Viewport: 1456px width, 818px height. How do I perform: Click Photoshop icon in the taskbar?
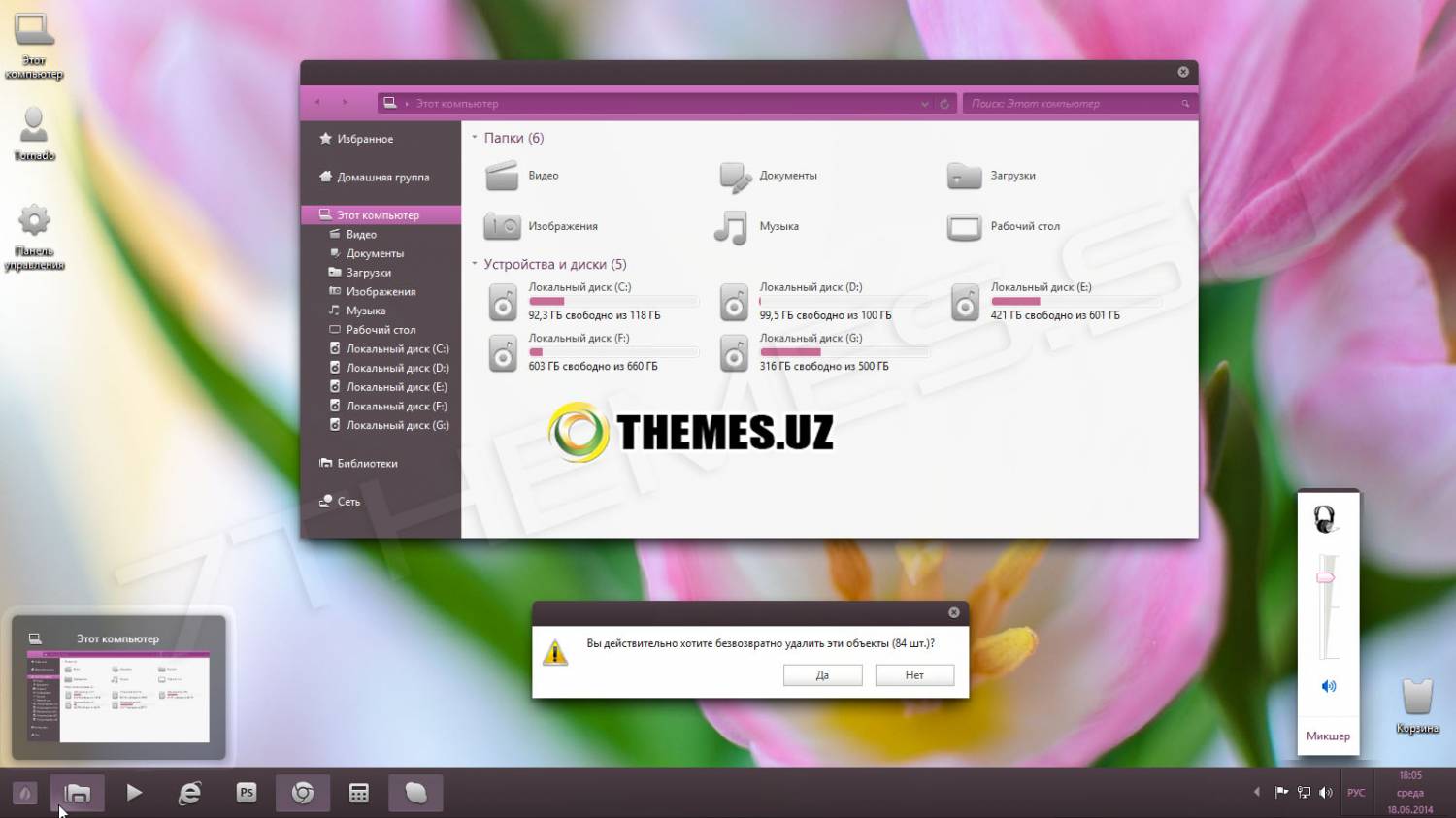(247, 793)
